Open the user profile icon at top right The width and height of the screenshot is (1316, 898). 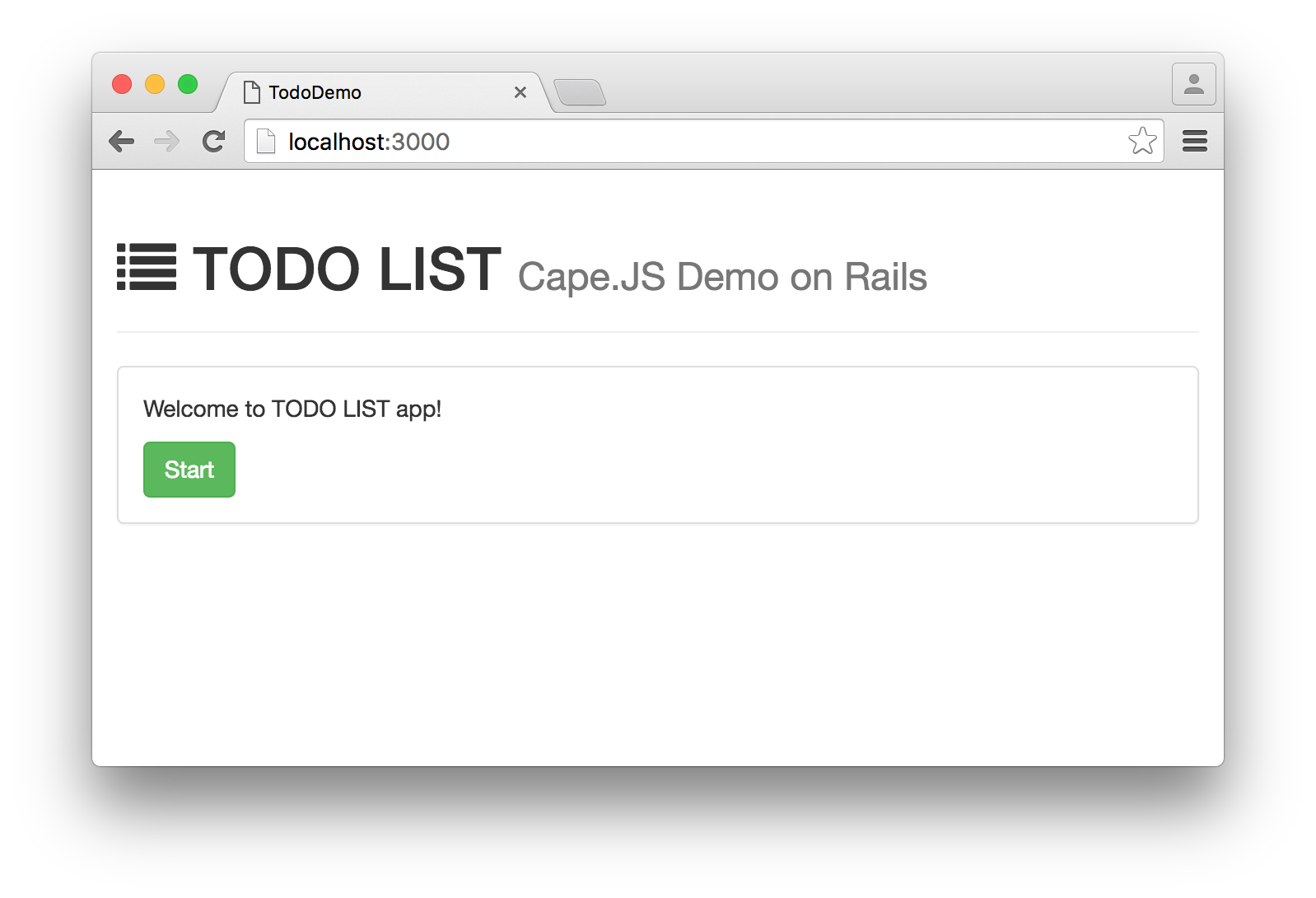click(x=1194, y=84)
